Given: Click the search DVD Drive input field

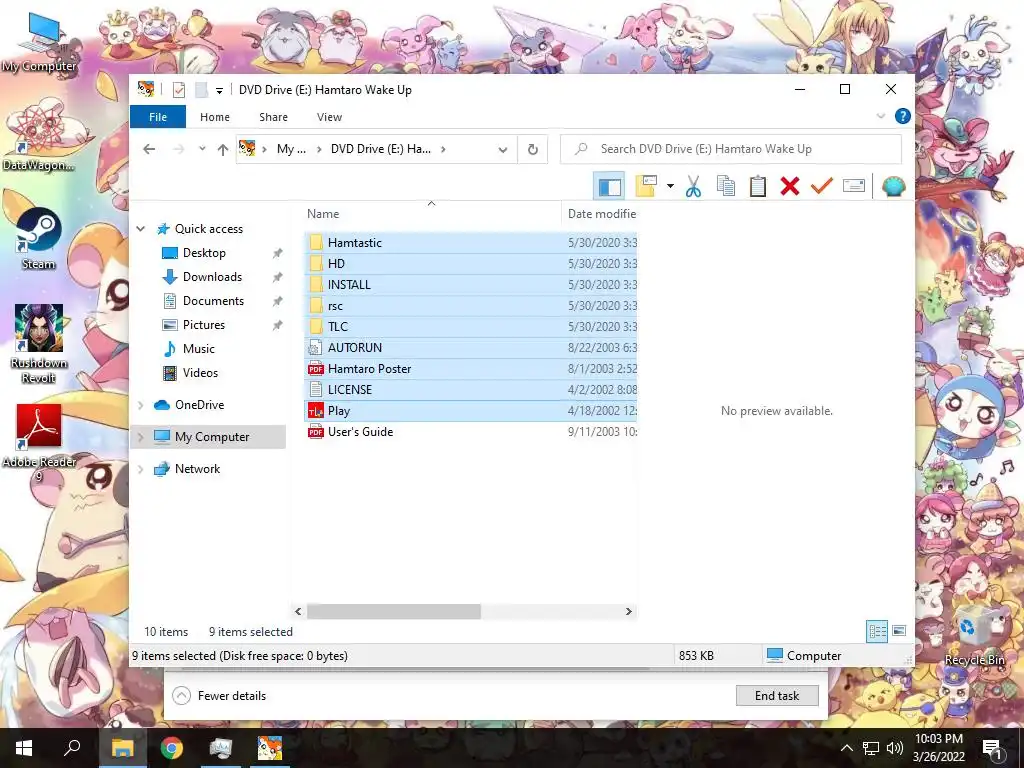Looking at the screenshot, I should (x=731, y=149).
